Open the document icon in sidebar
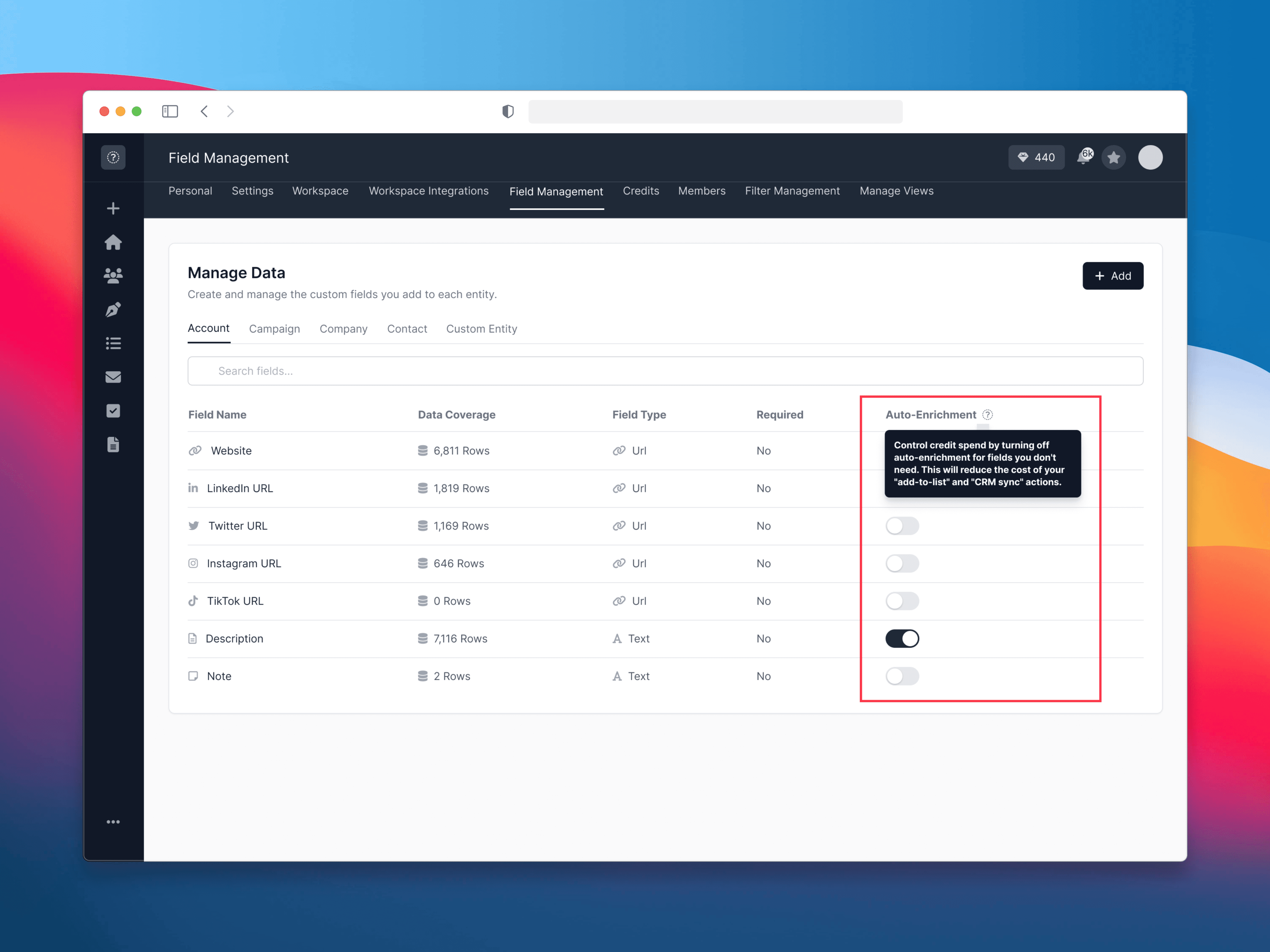Viewport: 1270px width, 952px height. point(113,445)
